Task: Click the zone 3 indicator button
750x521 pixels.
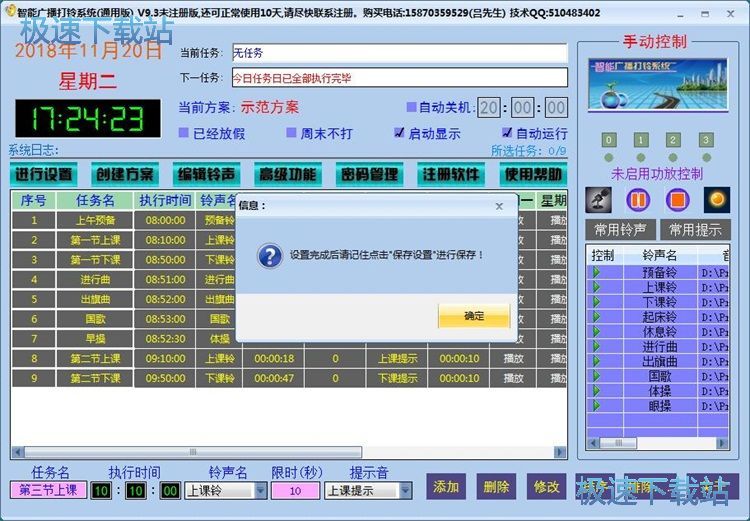Action: tap(706, 140)
